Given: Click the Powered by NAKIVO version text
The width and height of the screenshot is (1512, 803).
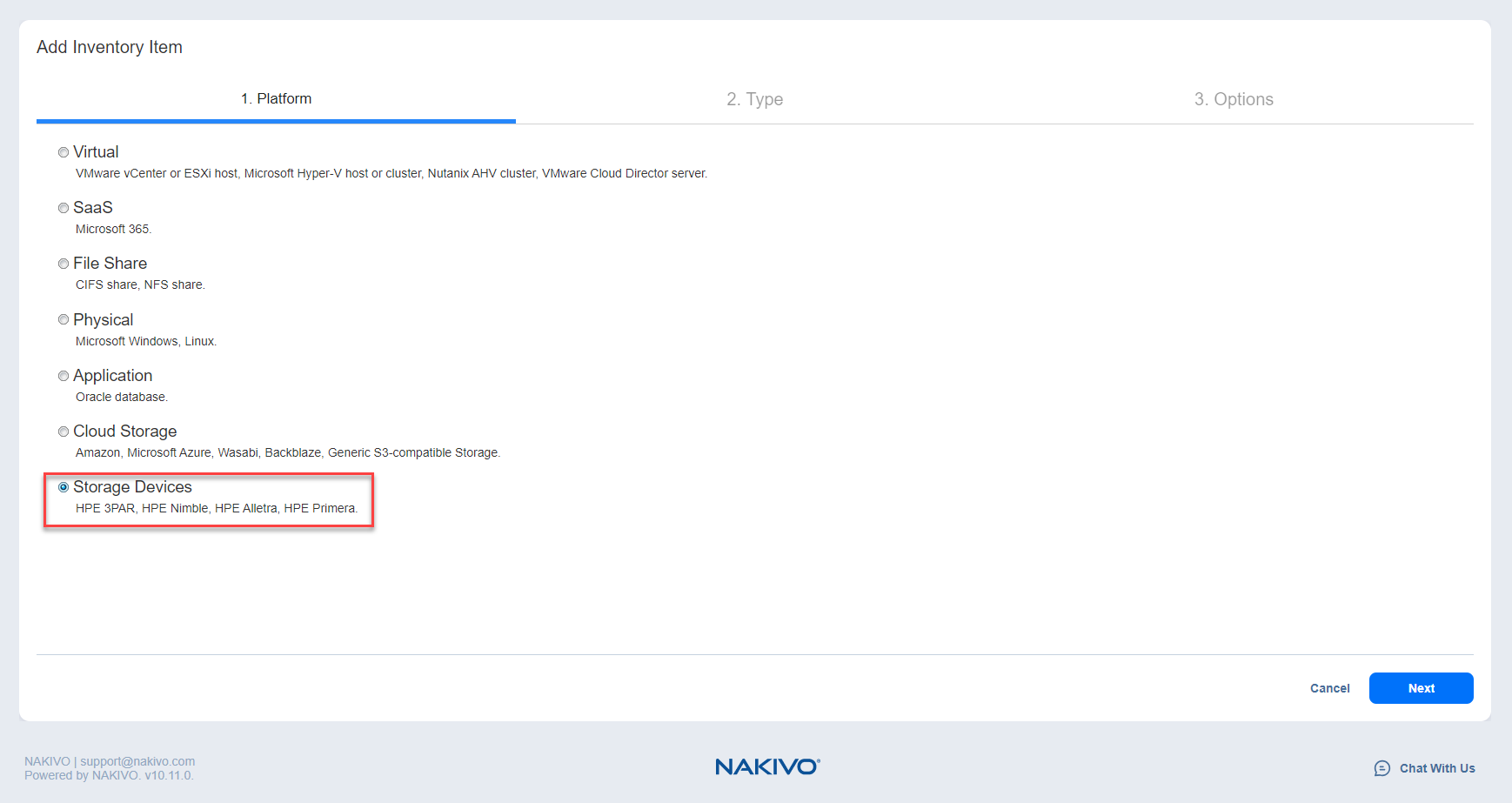Looking at the screenshot, I should click(109, 775).
